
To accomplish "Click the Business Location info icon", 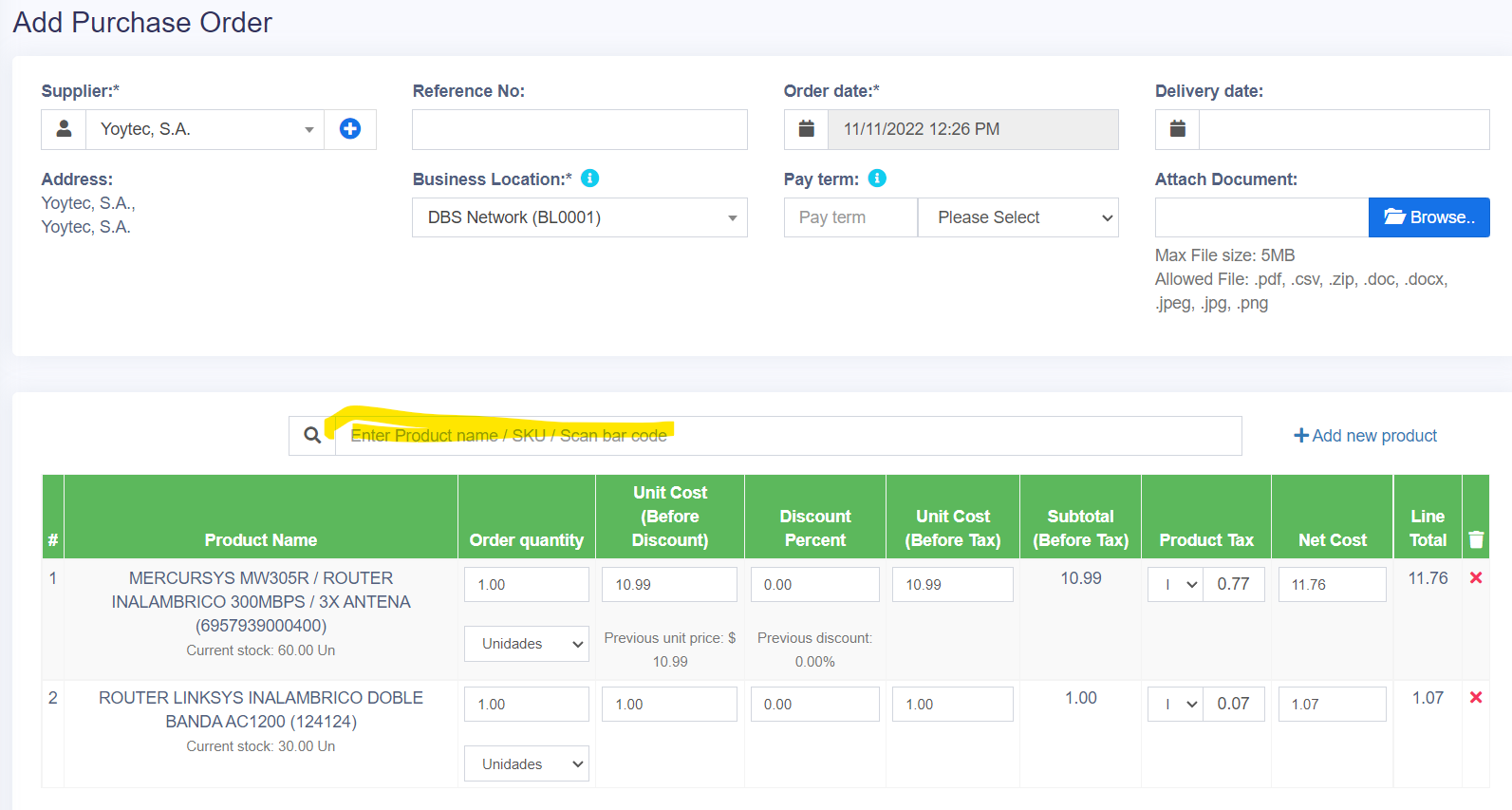I will coord(589,179).
